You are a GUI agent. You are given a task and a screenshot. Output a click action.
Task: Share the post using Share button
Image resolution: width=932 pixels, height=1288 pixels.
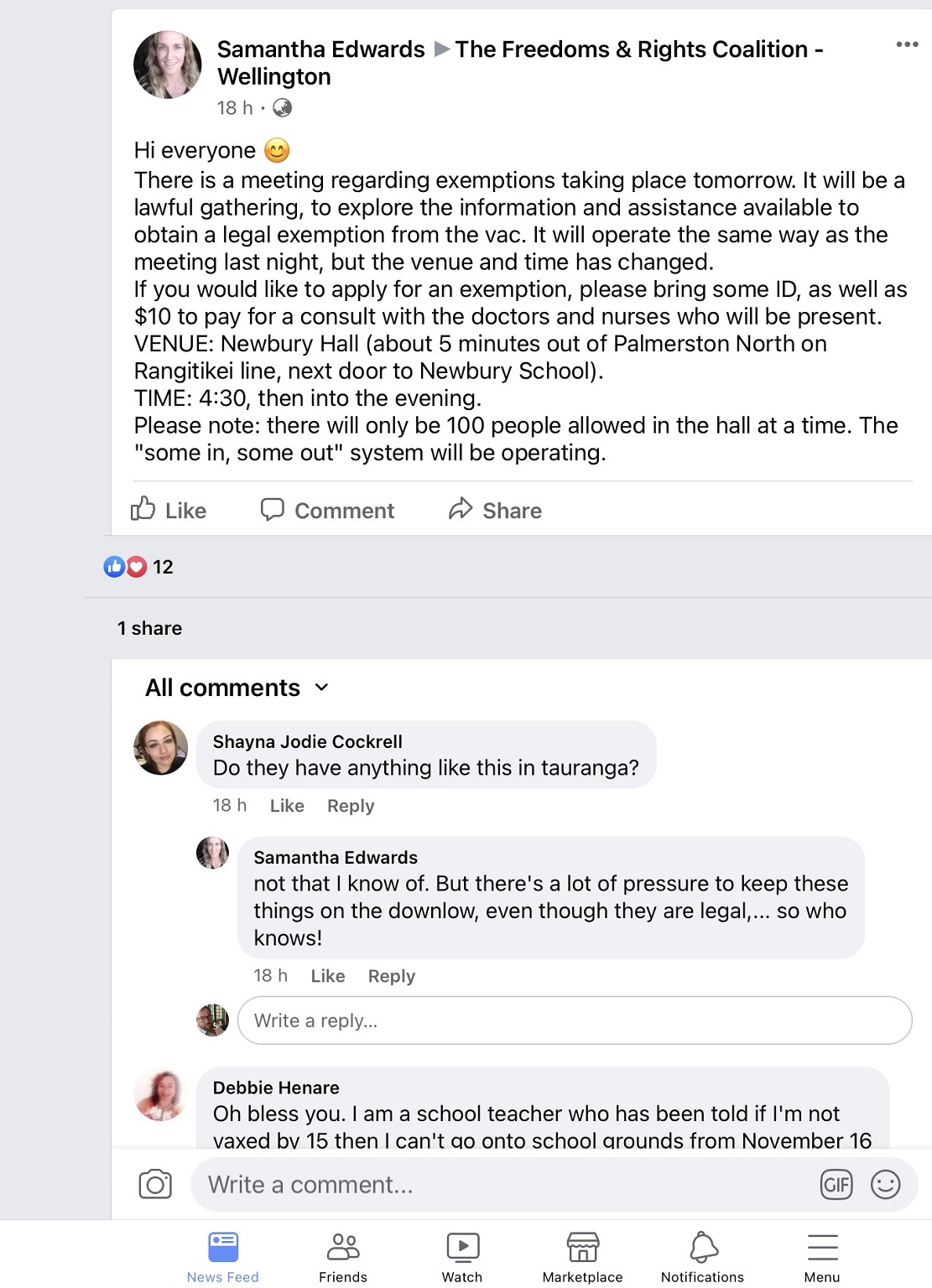tap(496, 510)
